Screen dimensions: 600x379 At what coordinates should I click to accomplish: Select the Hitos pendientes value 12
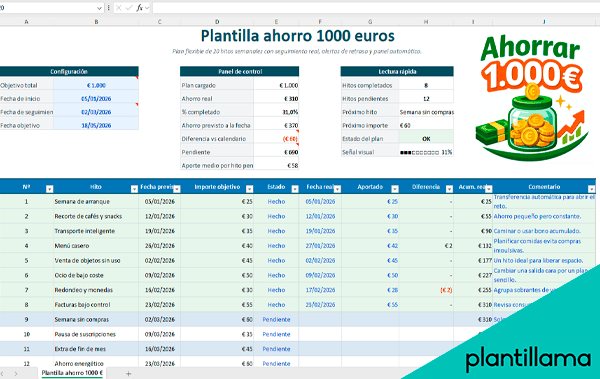pyautogui.click(x=426, y=99)
